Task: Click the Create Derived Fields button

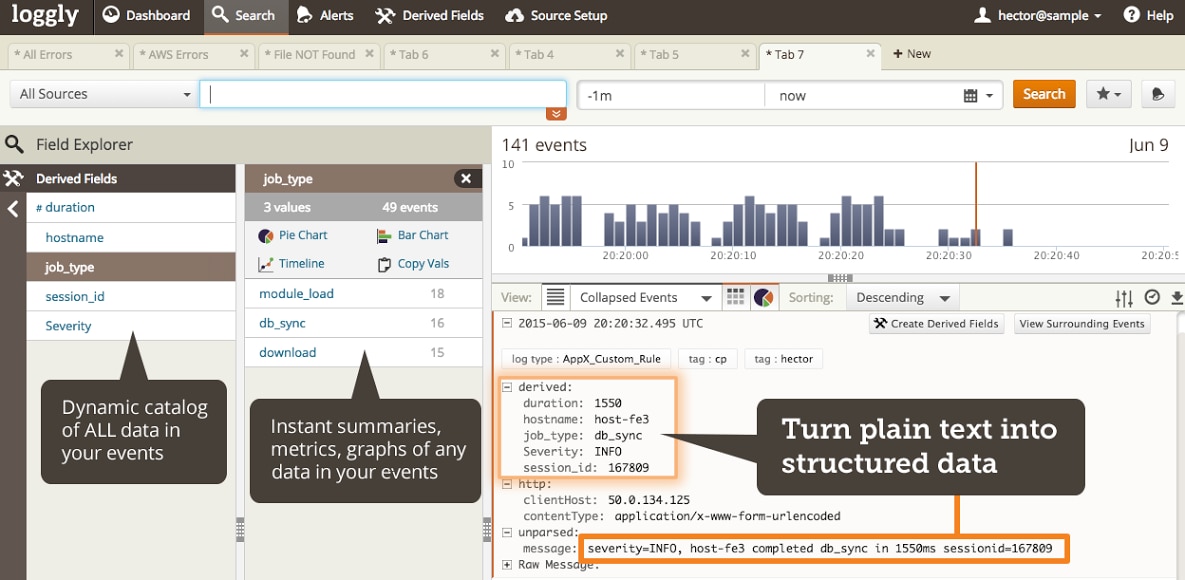Action: coord(936,324)
